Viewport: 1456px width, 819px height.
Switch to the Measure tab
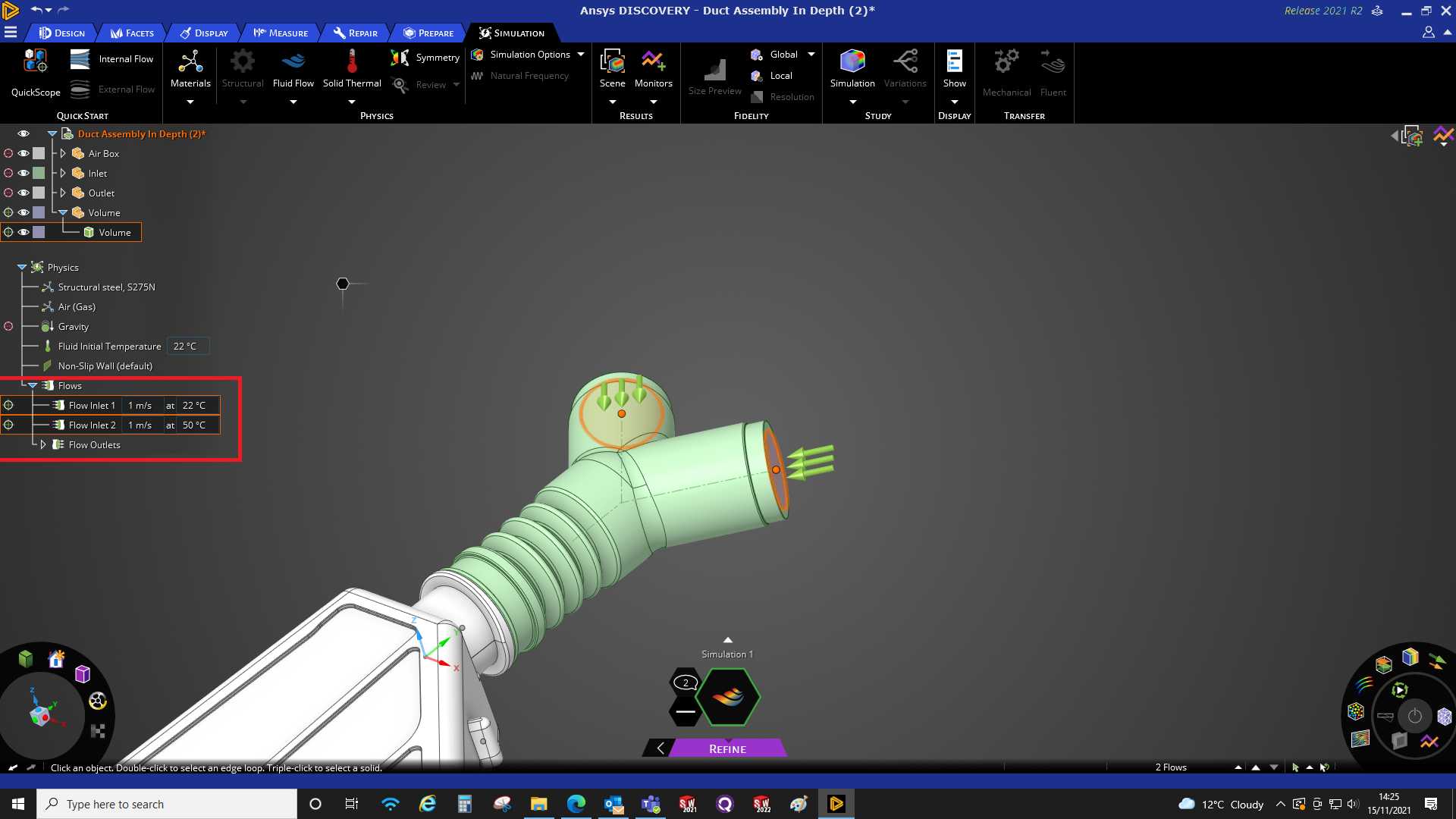point(281,33)
